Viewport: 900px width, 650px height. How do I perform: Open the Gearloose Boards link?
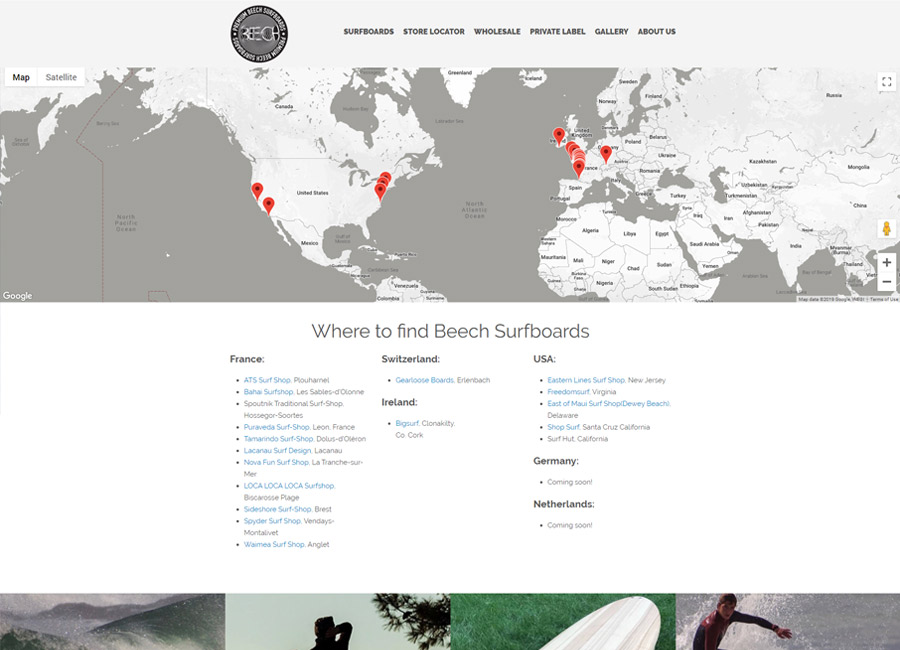(424, 381)
